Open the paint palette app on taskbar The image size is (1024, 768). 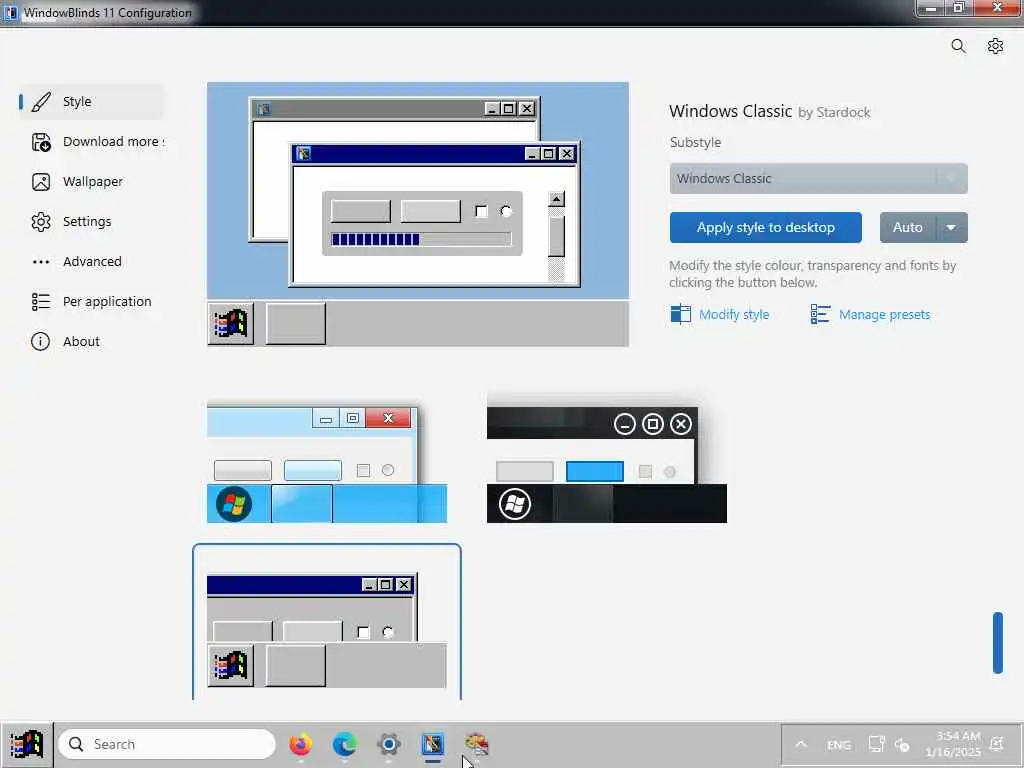click(477, 744)
